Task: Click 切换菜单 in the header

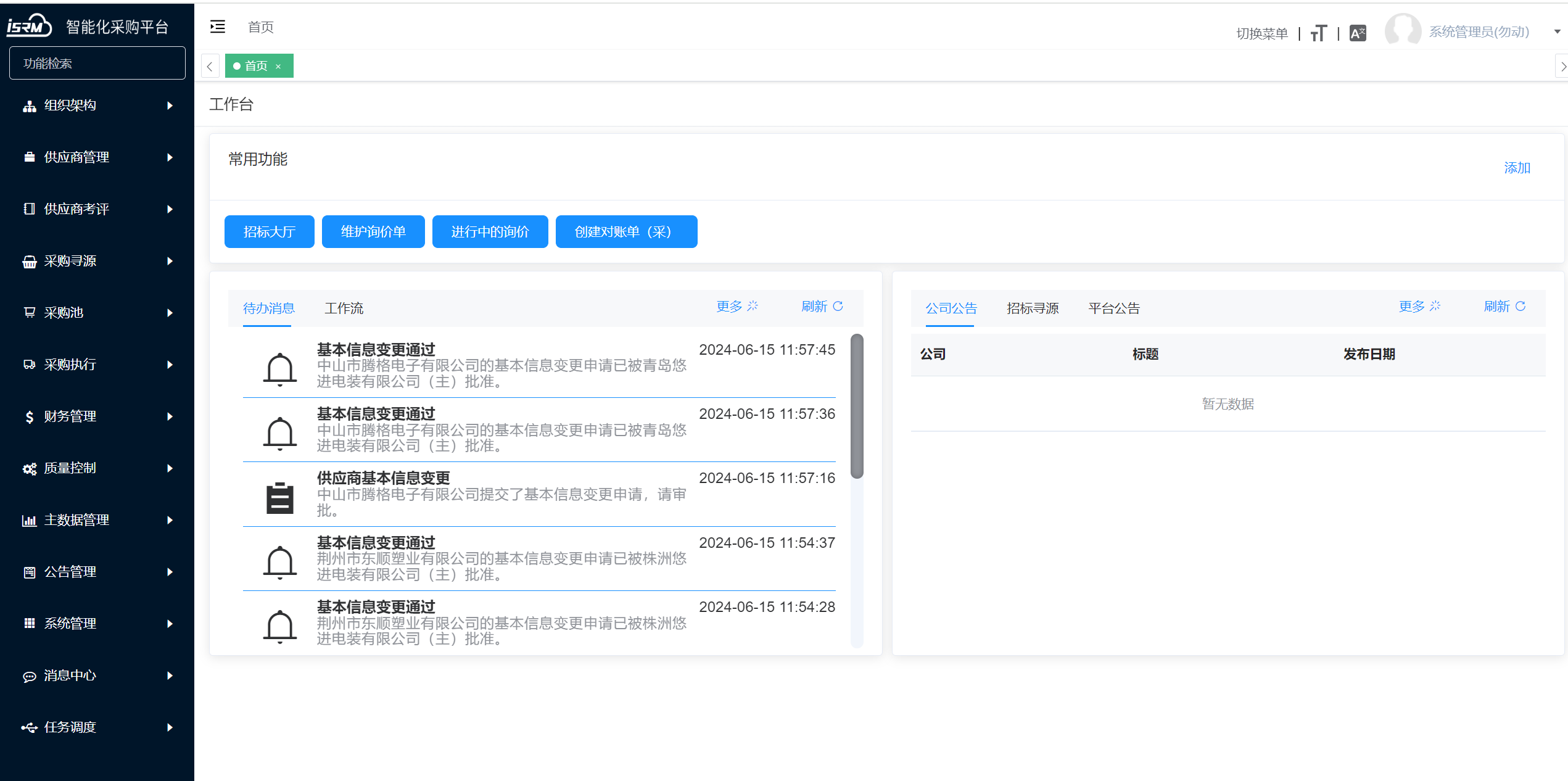Action: (x=1262, y=33)
